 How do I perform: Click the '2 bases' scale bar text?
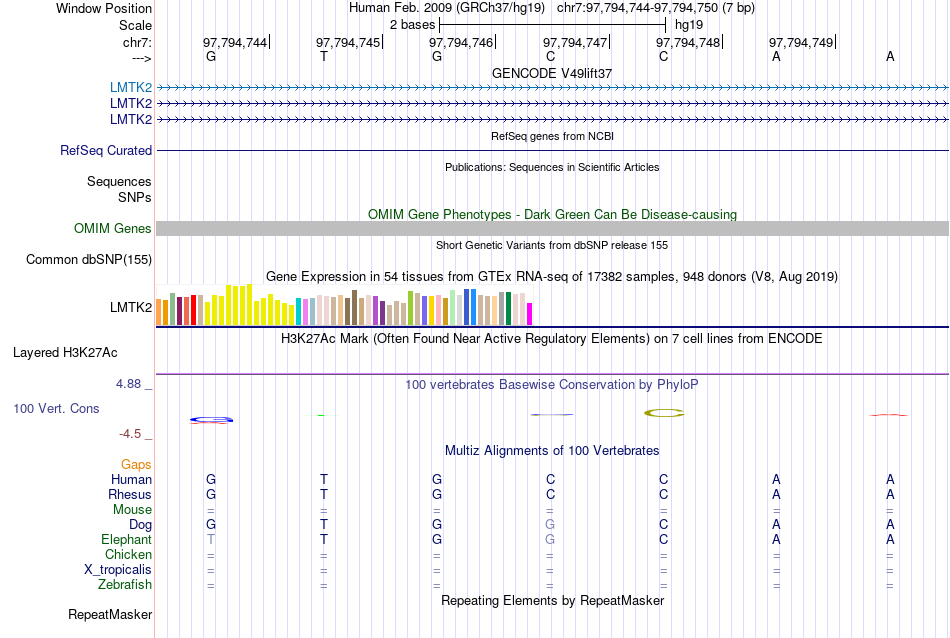(x=412, y=25)
